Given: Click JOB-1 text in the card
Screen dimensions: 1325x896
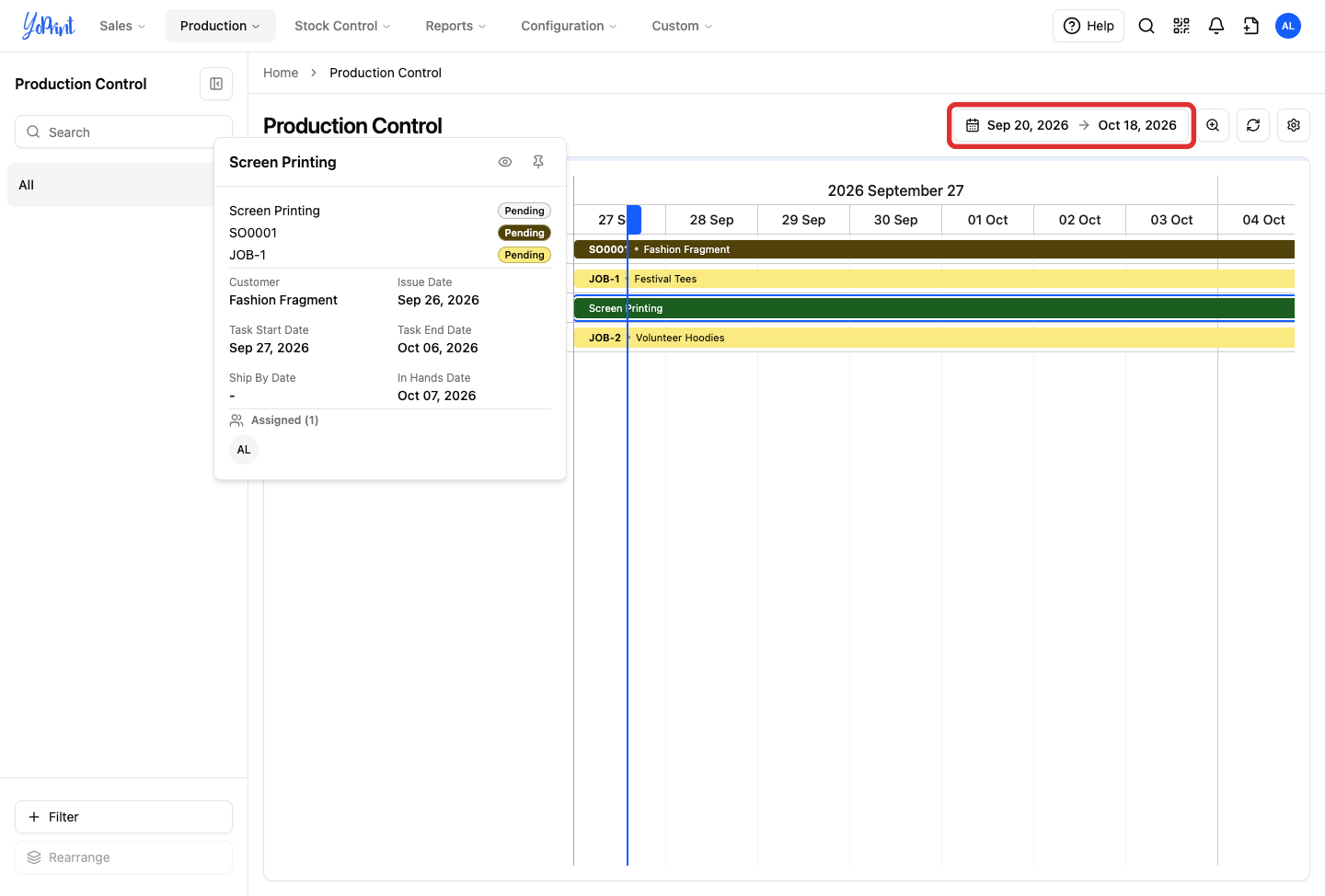Looking at the screenshot, I should coord(248,255).
